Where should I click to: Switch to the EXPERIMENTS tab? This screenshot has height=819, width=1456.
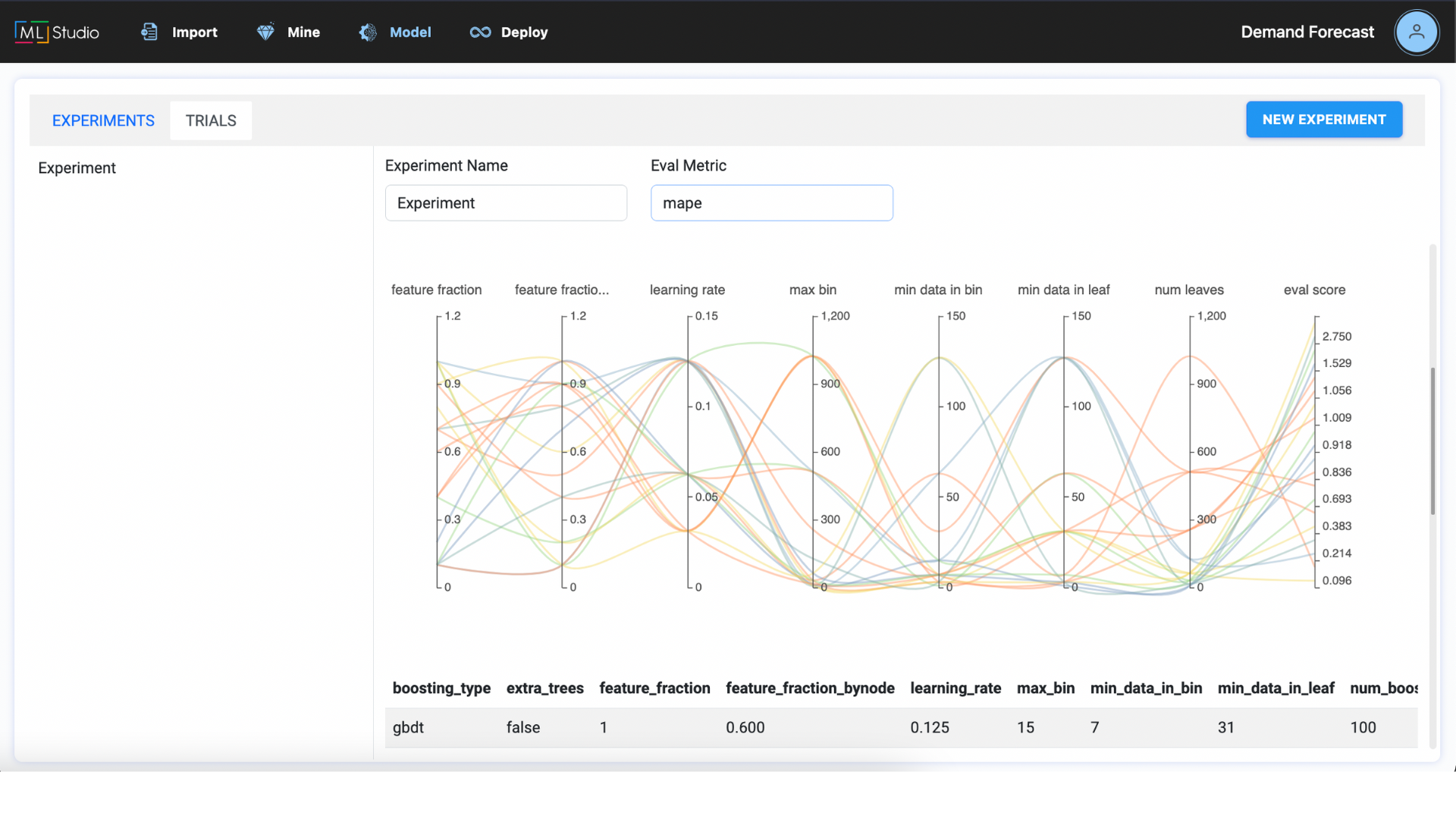click(103, 121)
